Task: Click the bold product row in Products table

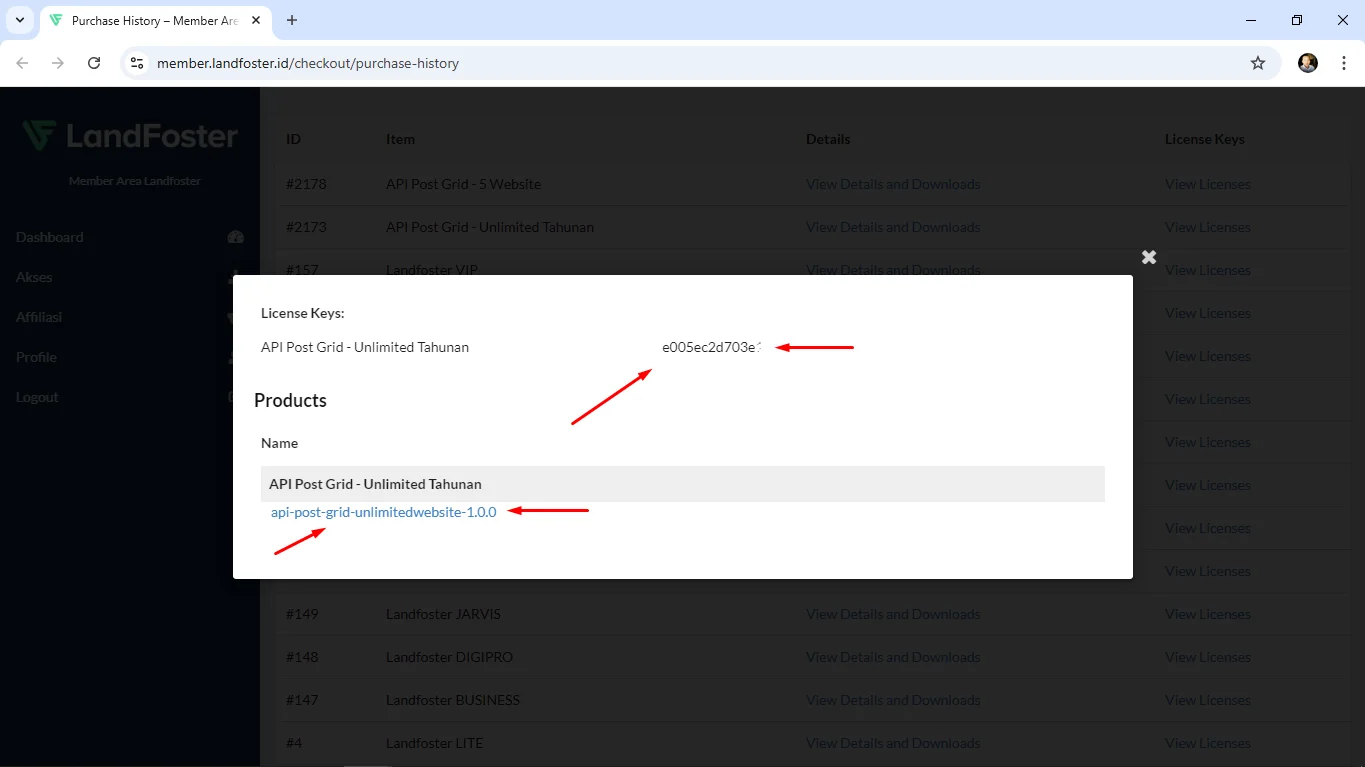Action: click(683, 484)
